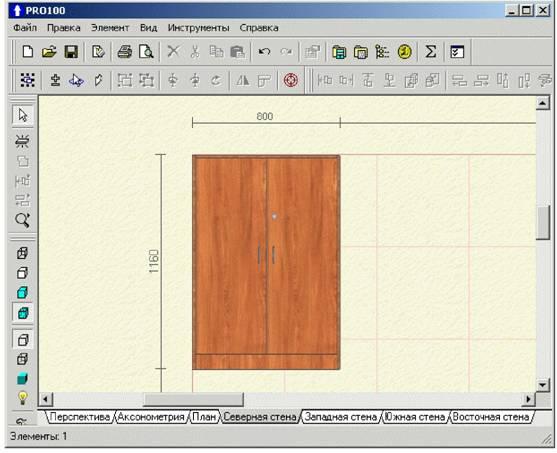Screen dimensions: 557x453
Task: Open the Print preview magnifier icon
Action: point(146,52)
